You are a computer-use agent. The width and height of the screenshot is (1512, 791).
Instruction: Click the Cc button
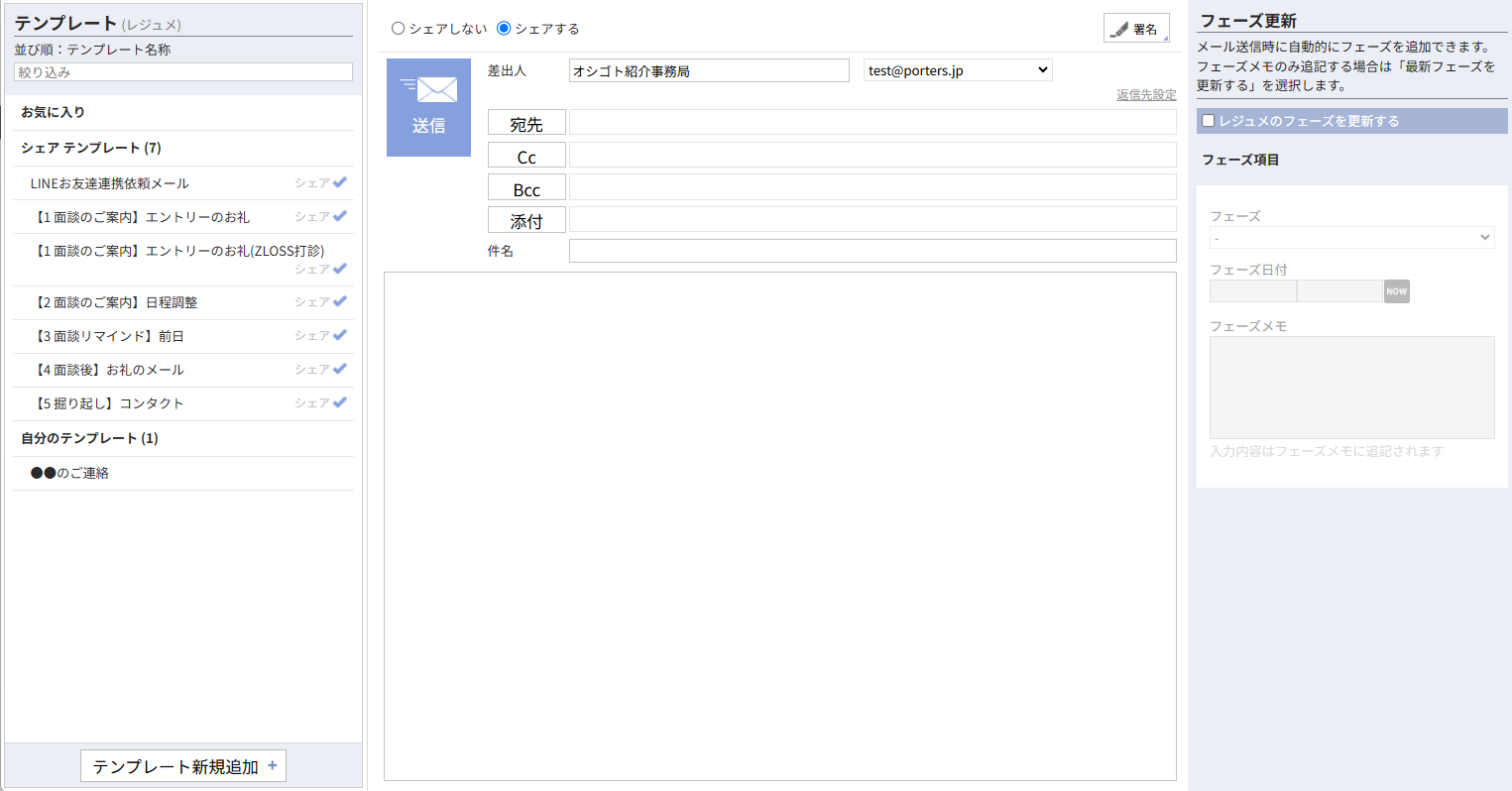[526, 156]
